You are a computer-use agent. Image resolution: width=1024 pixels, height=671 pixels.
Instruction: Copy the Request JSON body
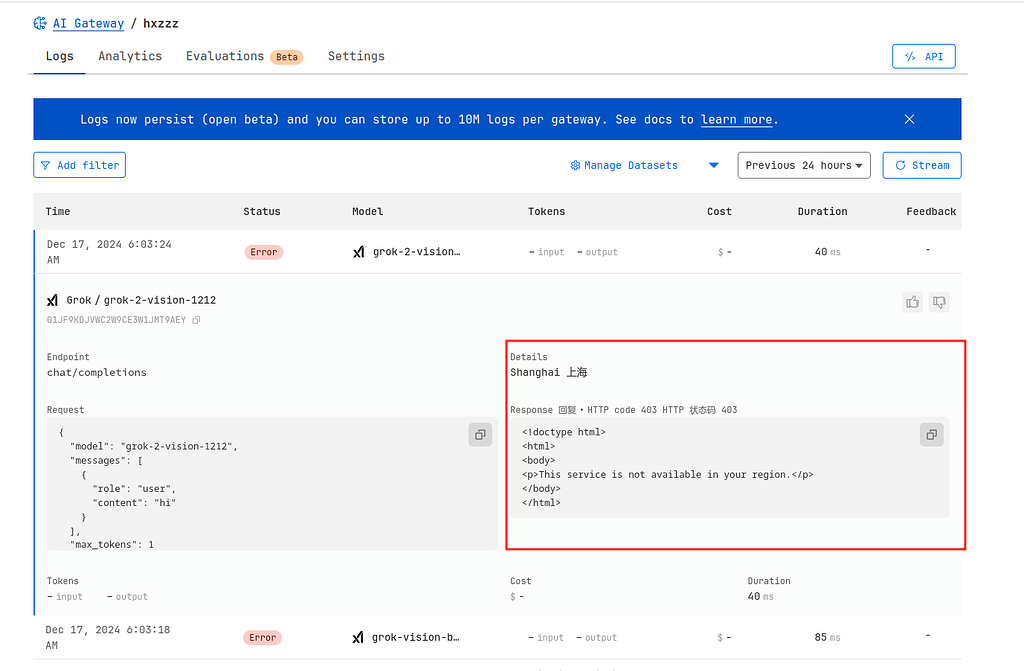(x=480, y=434)
